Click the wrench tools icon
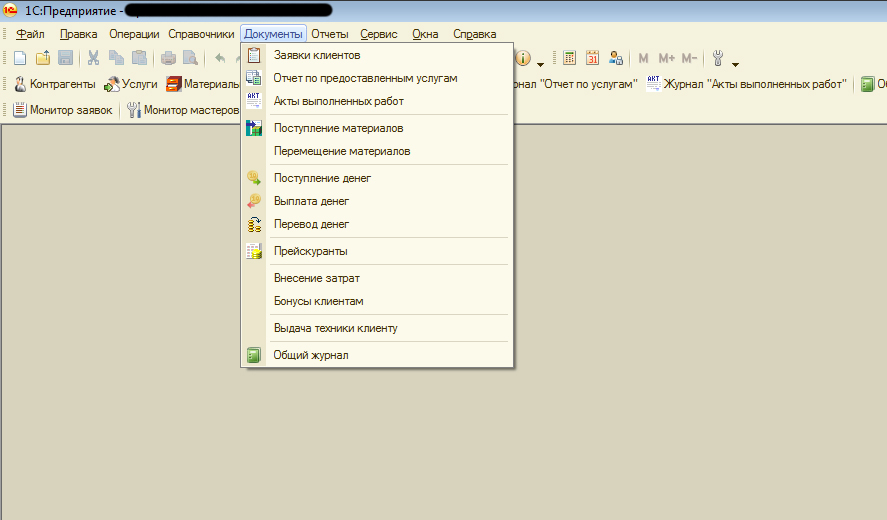The height and width of the screenshot is (520, 887). coord(717,58)
